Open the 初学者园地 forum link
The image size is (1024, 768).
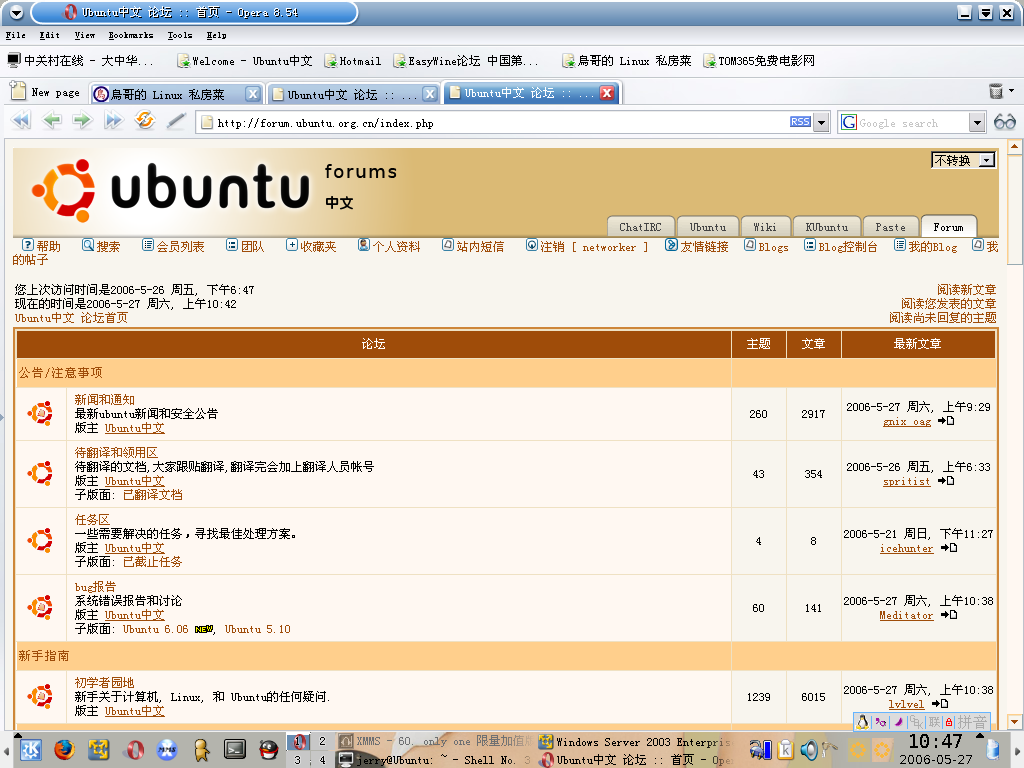coord(104,682)
